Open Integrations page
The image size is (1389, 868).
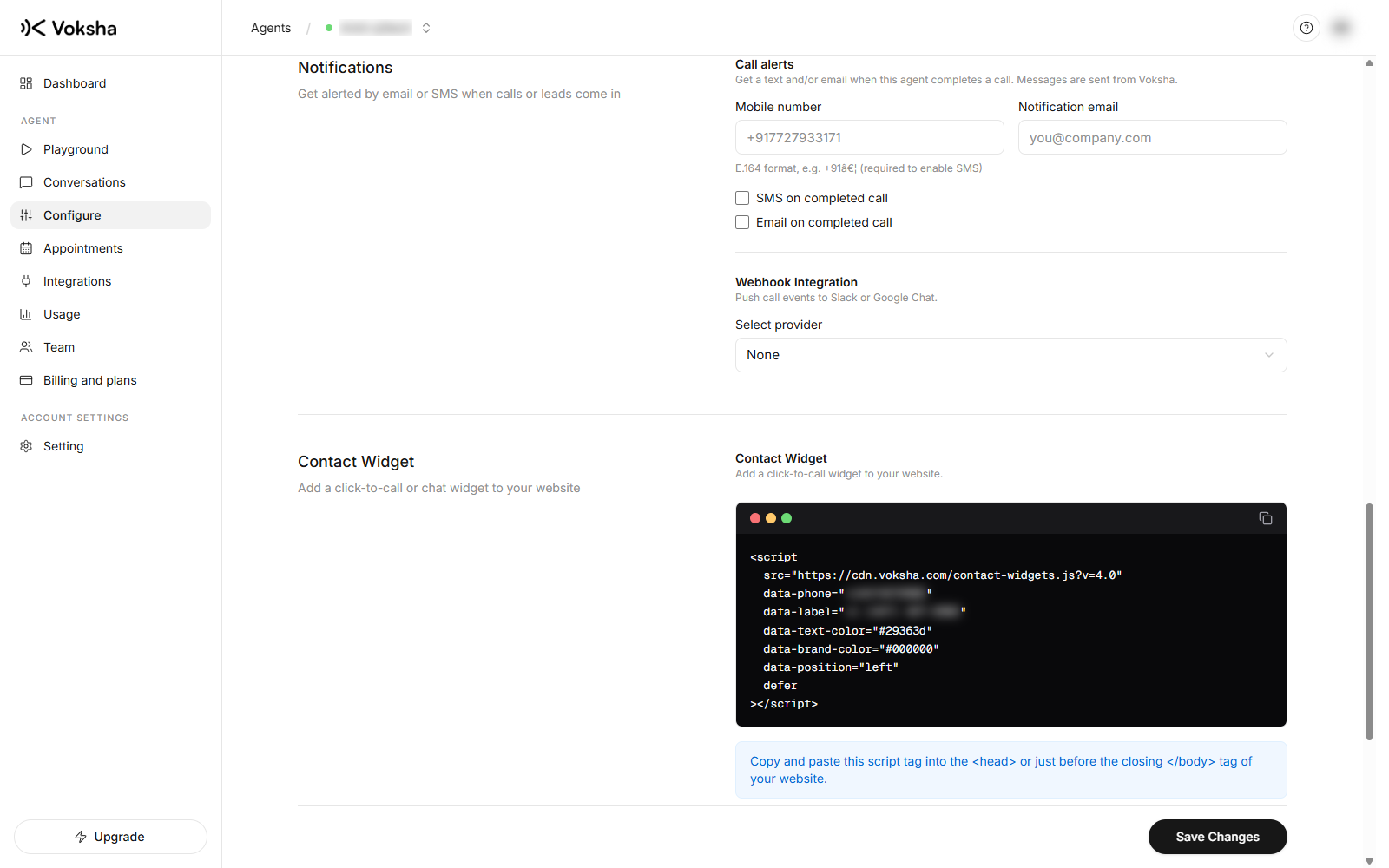110,281
